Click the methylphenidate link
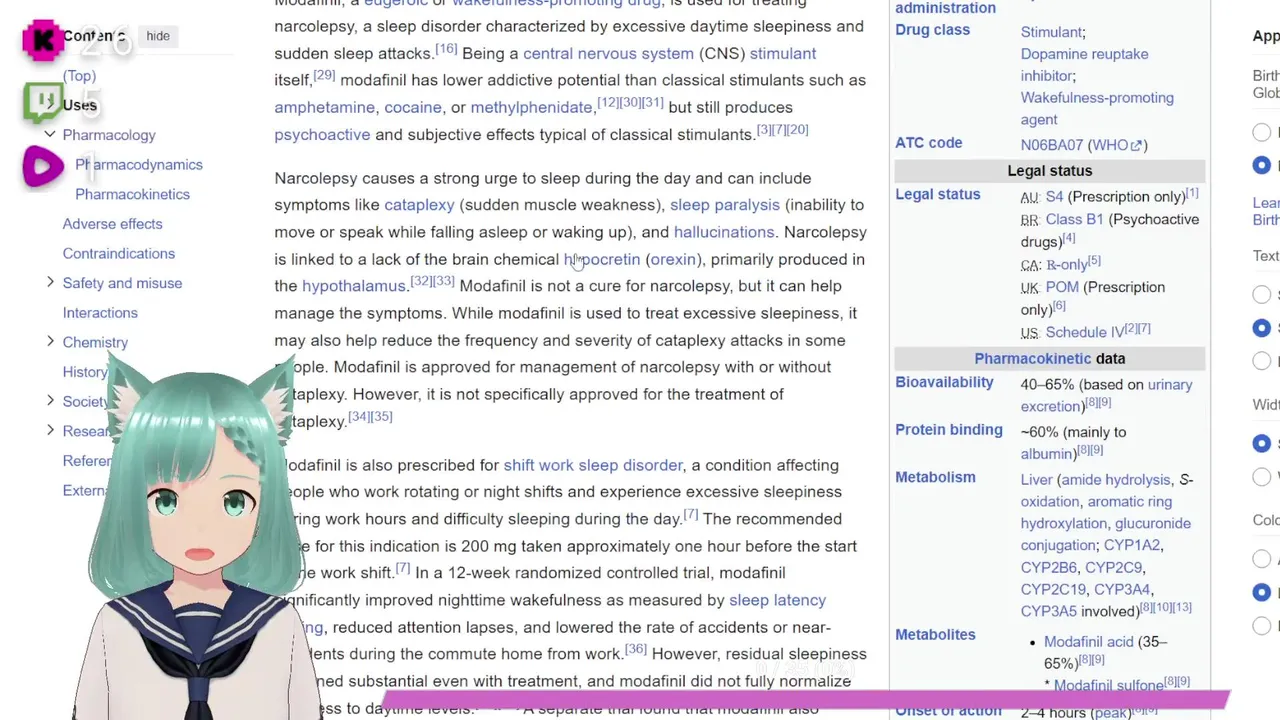Screen dimensions: 1280x720 pyautogui.click(x=531, y=108)
